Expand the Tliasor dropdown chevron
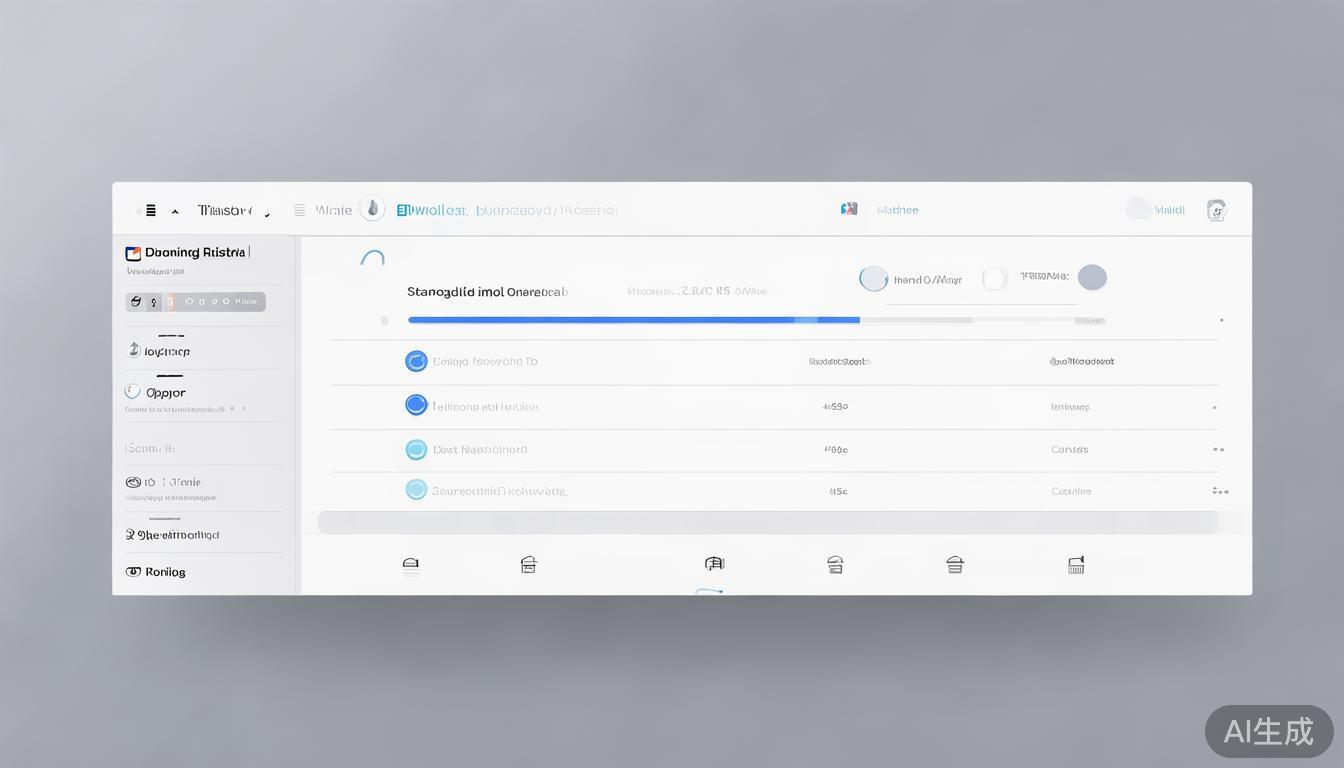 click(267, 213)
